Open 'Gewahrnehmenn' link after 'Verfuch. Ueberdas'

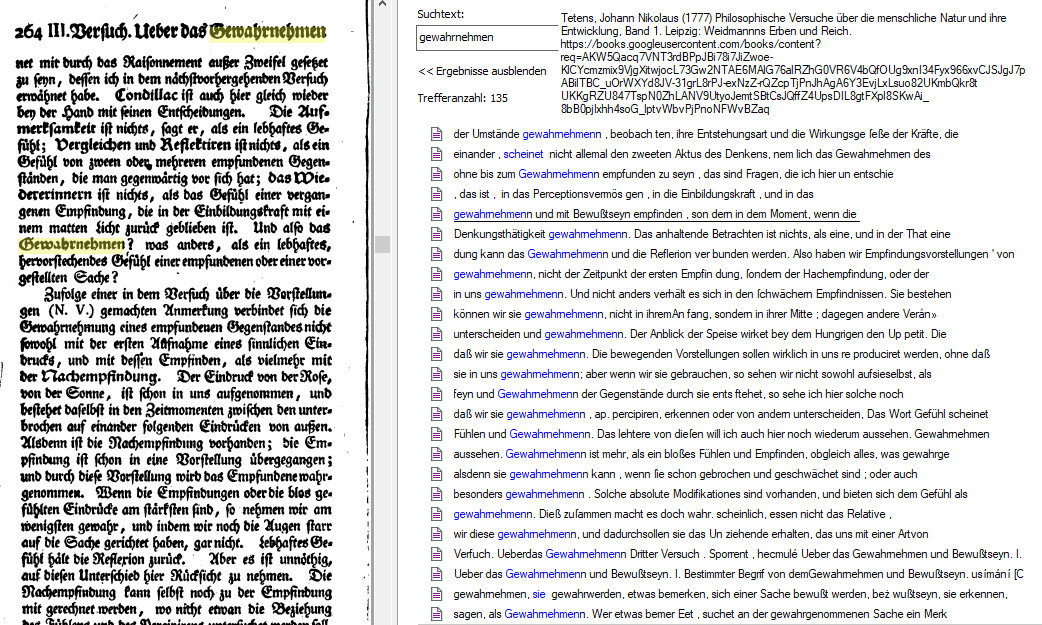click(585, 554)
